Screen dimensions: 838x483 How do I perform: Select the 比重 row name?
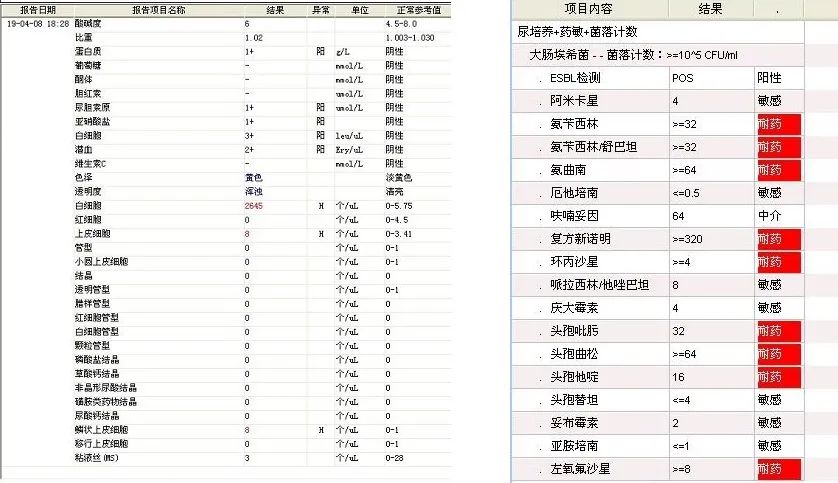83,37
